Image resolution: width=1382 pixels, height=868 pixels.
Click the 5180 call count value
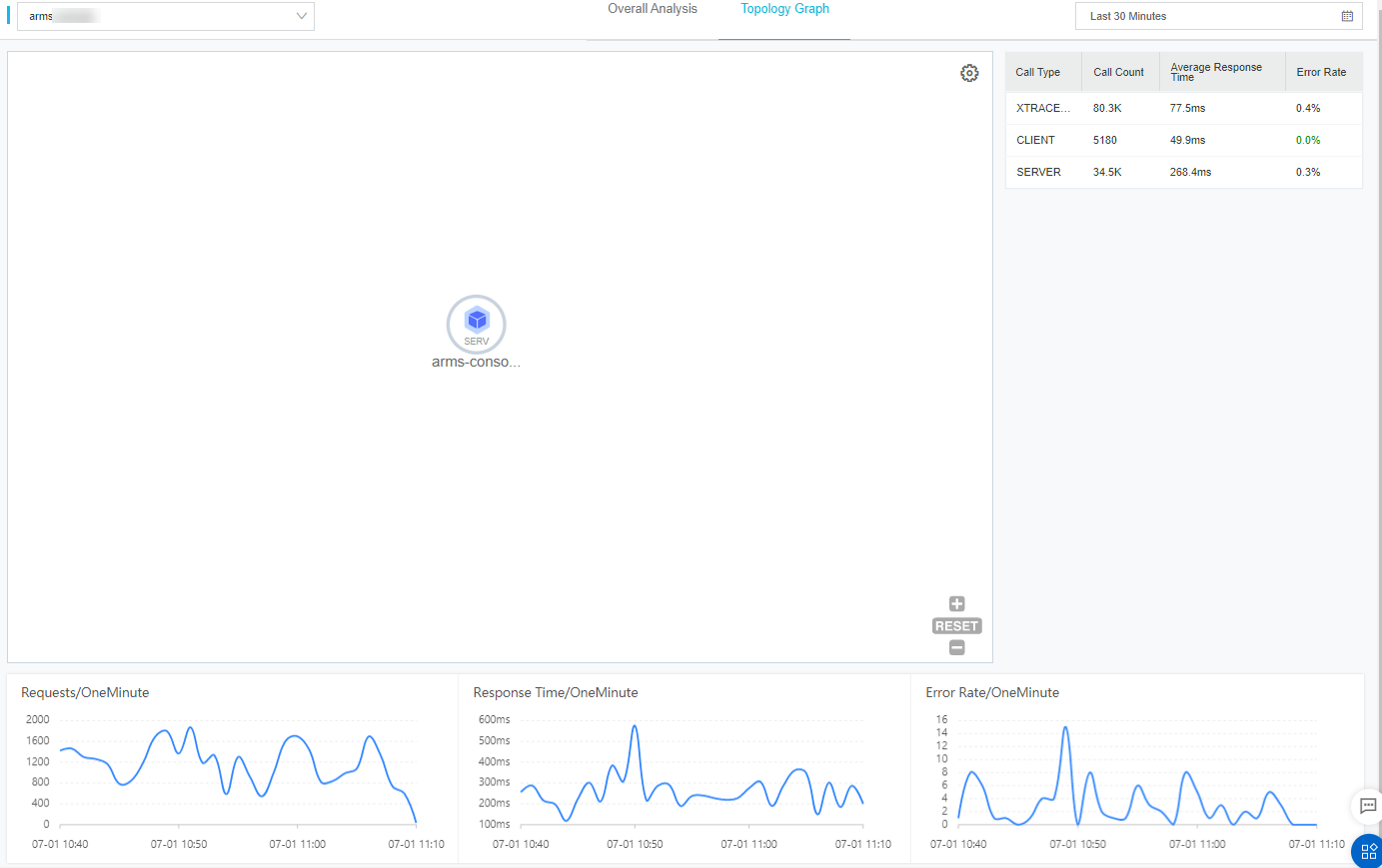point(1104,140)
